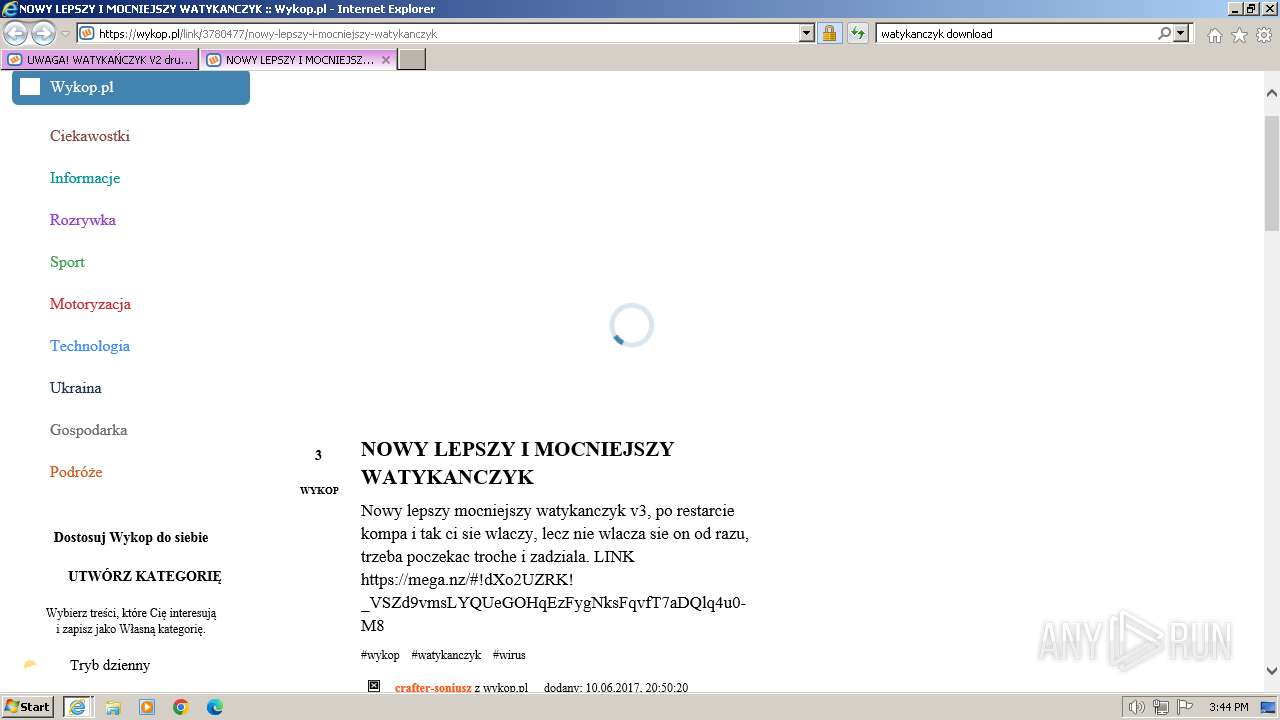
Task: Go back with the browser Back arrow
Action: pos(16,34)
